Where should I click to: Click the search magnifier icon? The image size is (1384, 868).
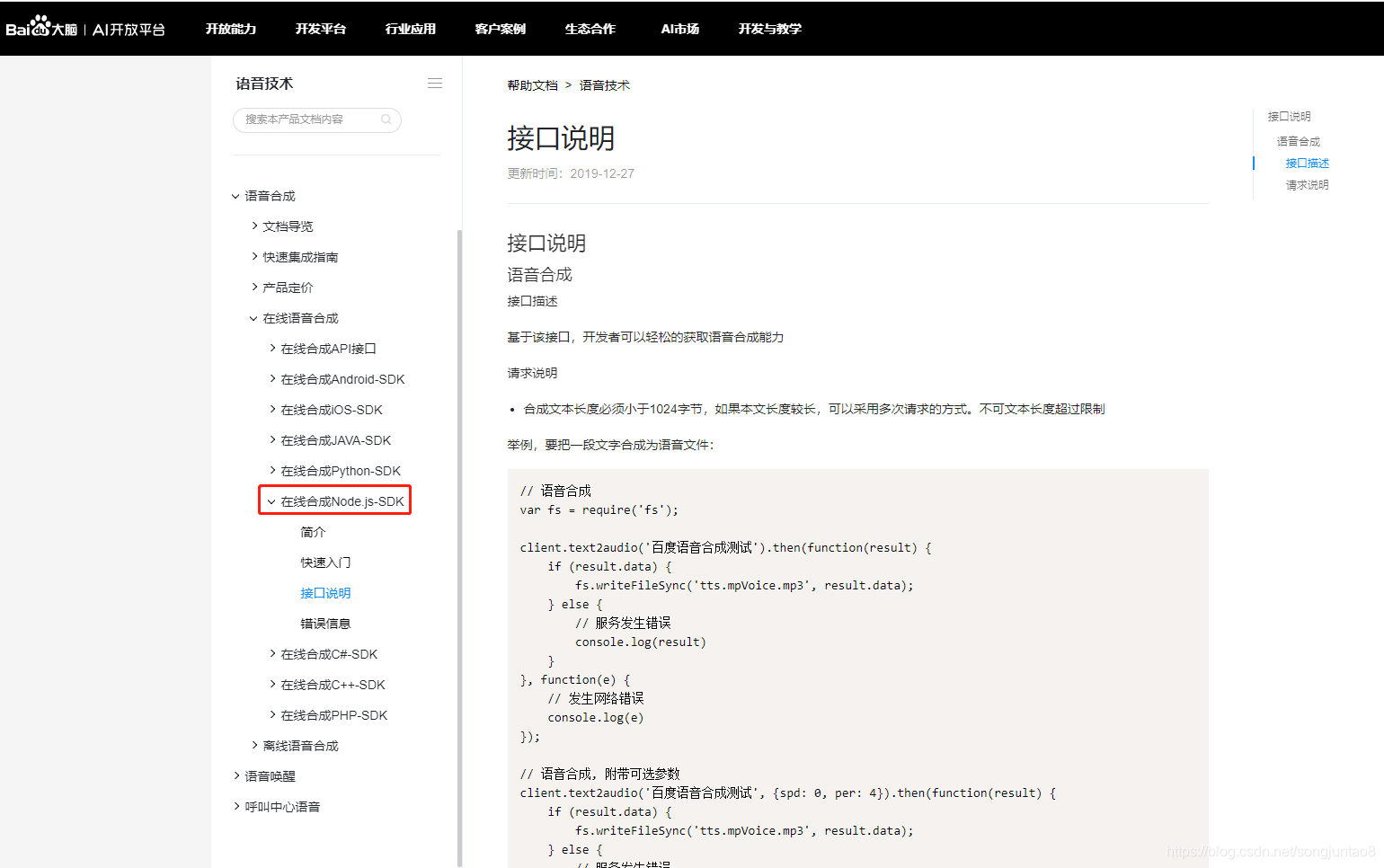pyautogui.click(x=386, y=120)
